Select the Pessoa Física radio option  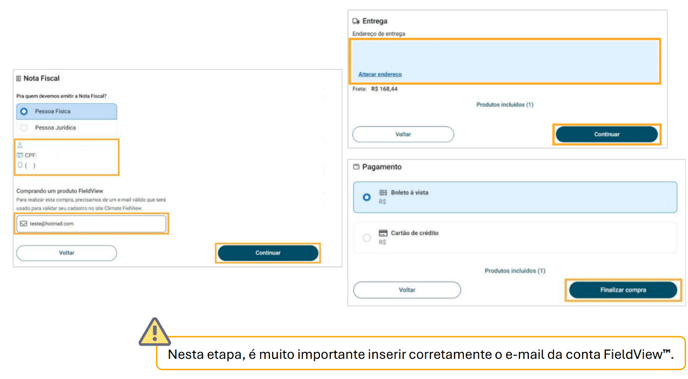coord(67,111)
